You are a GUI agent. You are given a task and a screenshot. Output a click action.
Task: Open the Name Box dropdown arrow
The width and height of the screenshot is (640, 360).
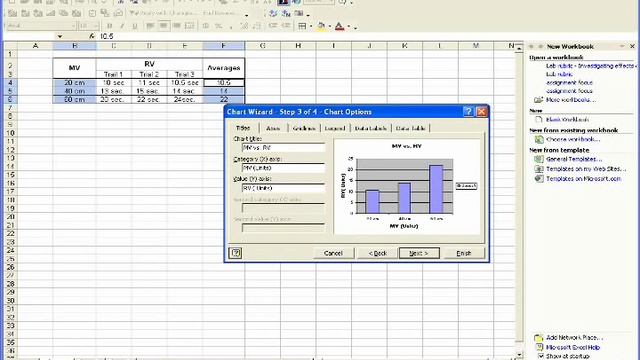pos(60,36)
